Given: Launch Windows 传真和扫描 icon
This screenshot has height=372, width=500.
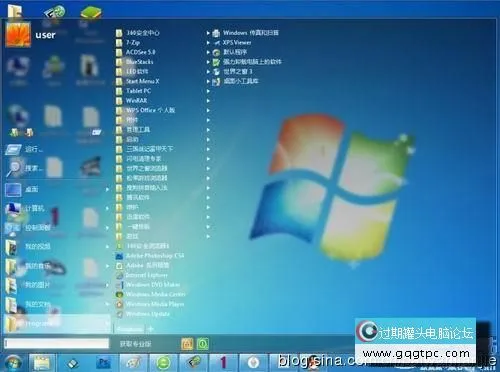Looking at the screenshot, I should click(216, 33).
